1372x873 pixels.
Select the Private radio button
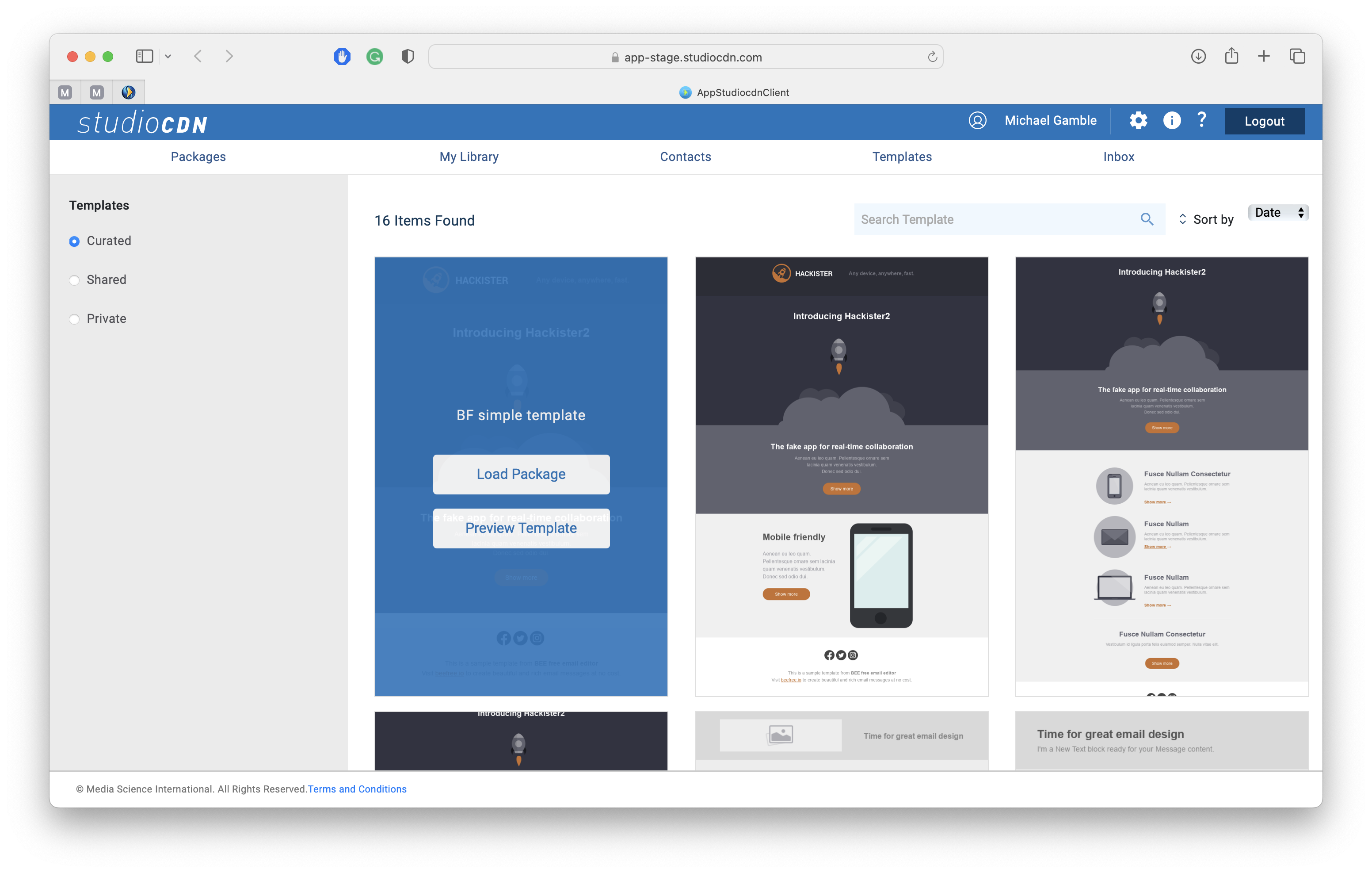74,319
